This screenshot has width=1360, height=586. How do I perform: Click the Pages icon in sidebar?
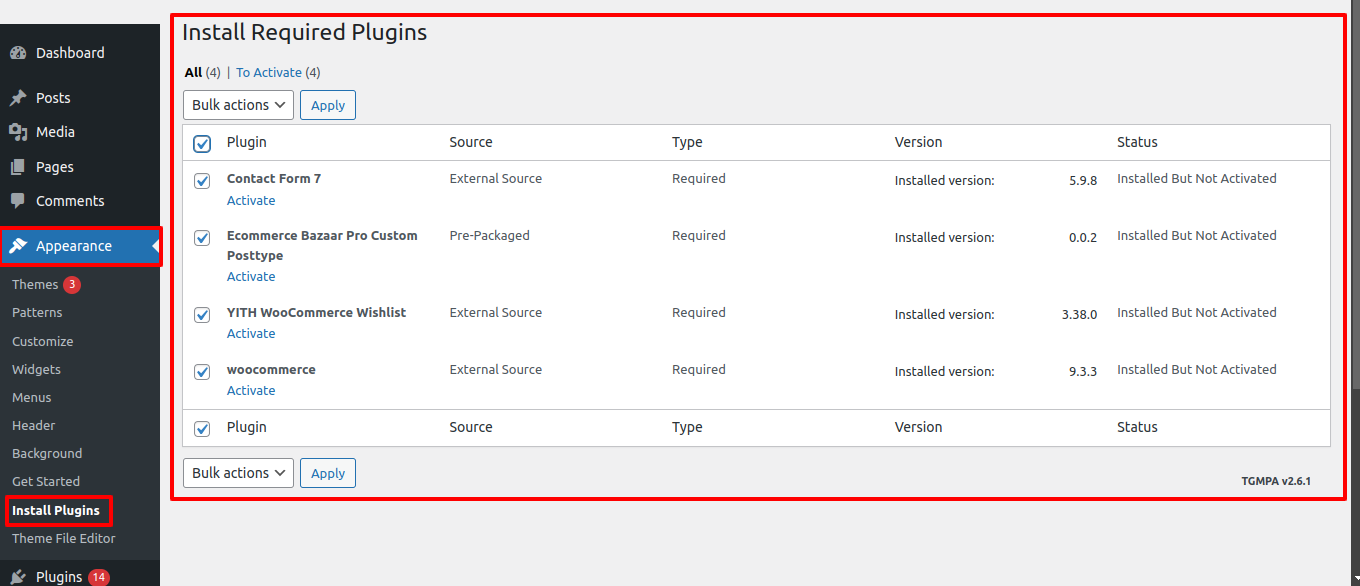[18, 167]
